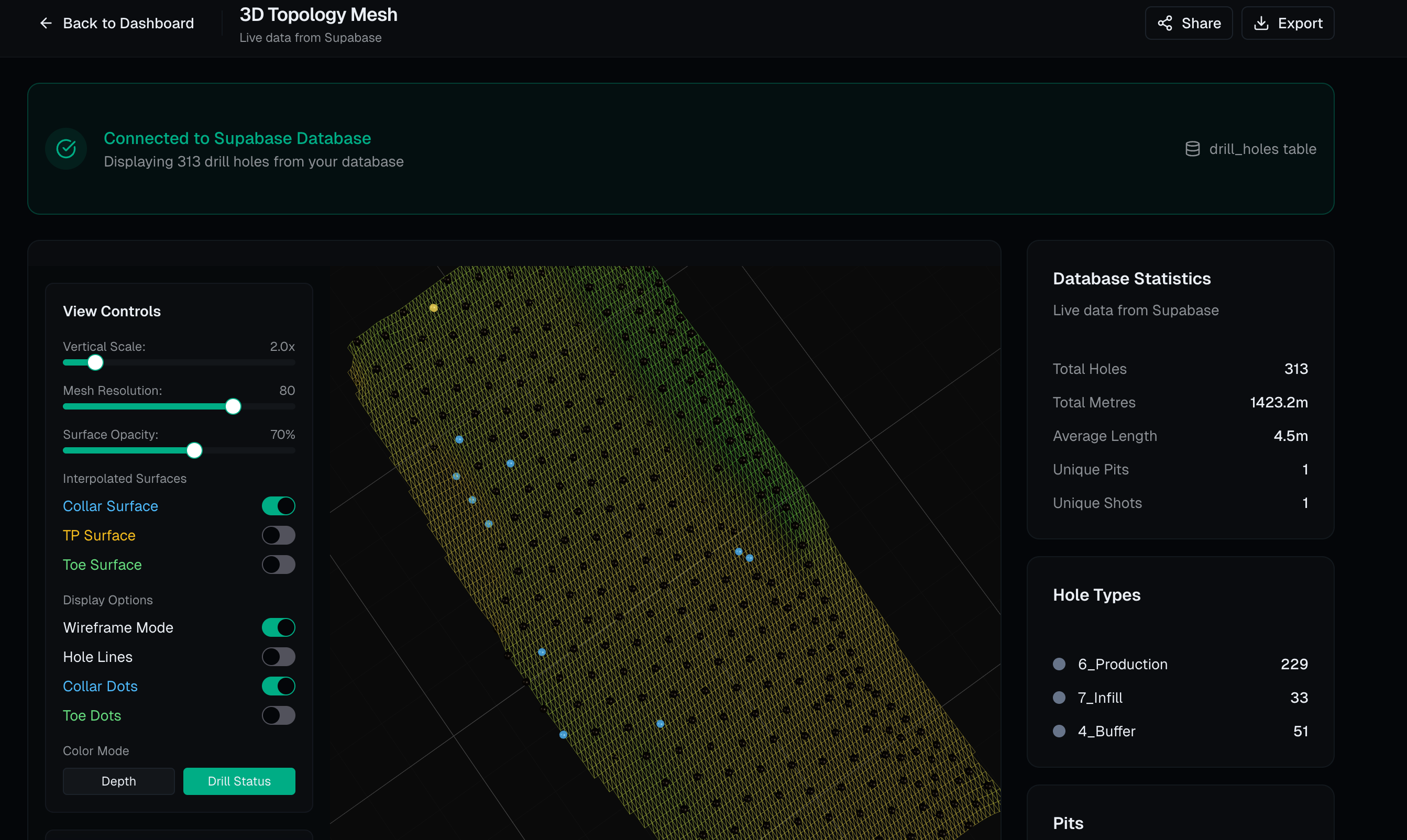Click the legend dot for 6_Production holes
This screenshot has width=1407, height=840.
tap(1059, 664)
